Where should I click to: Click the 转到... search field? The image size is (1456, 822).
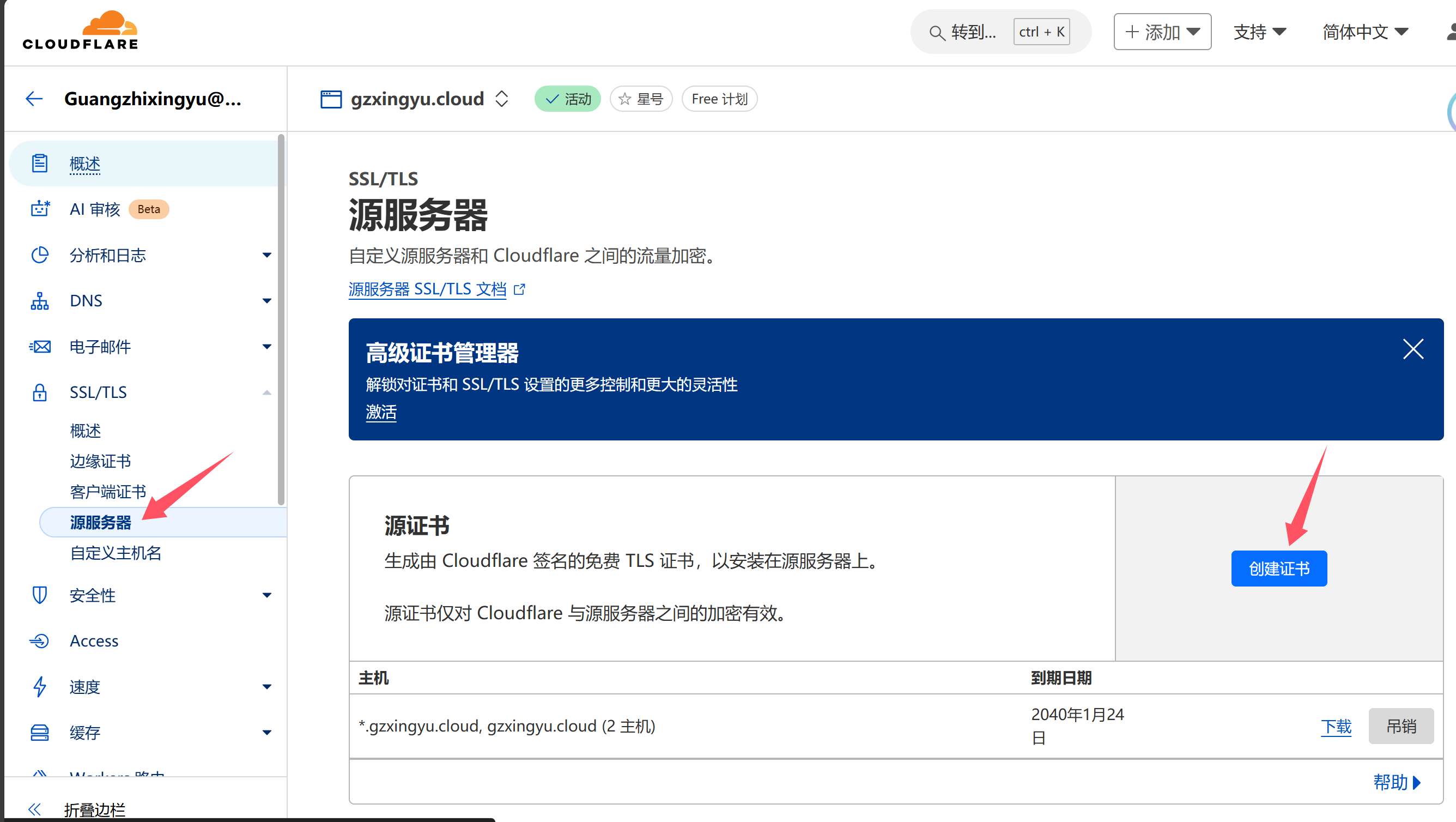[x=1000, y=32]
